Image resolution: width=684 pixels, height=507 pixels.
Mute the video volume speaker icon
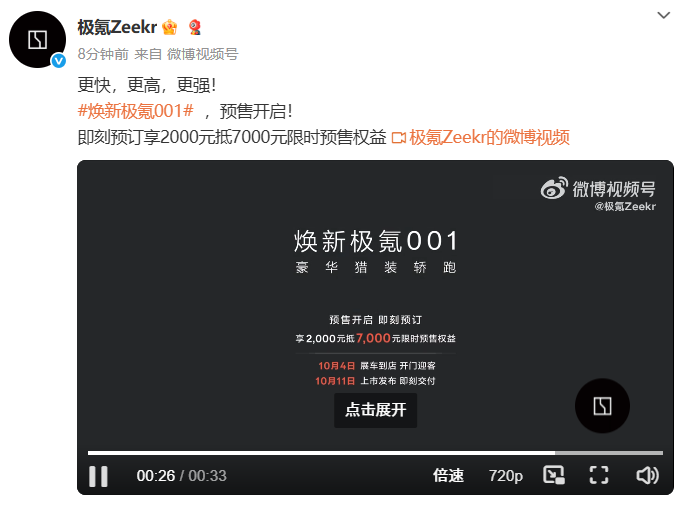click(x=647, y=475)
